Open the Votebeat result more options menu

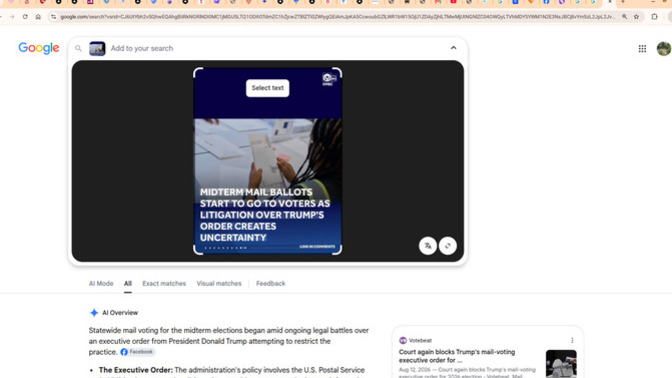[572, 340]
